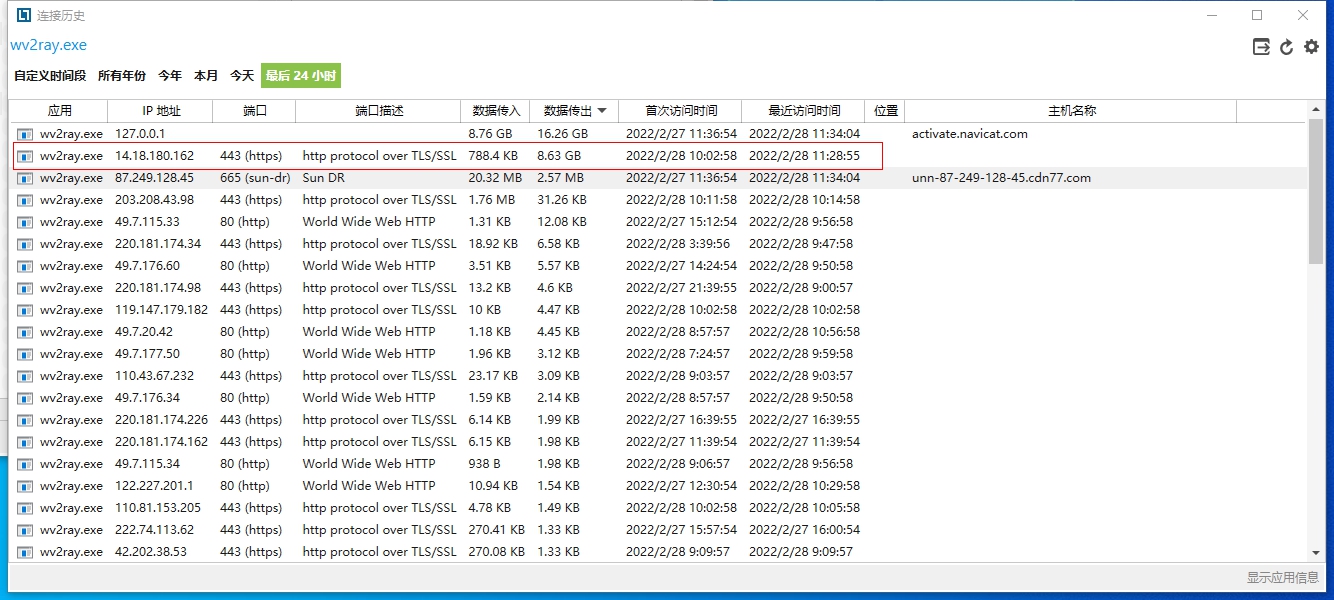Click app icon in the 220.181.174.162 row
The image size is (1334, 600).
tap(24, 442)
